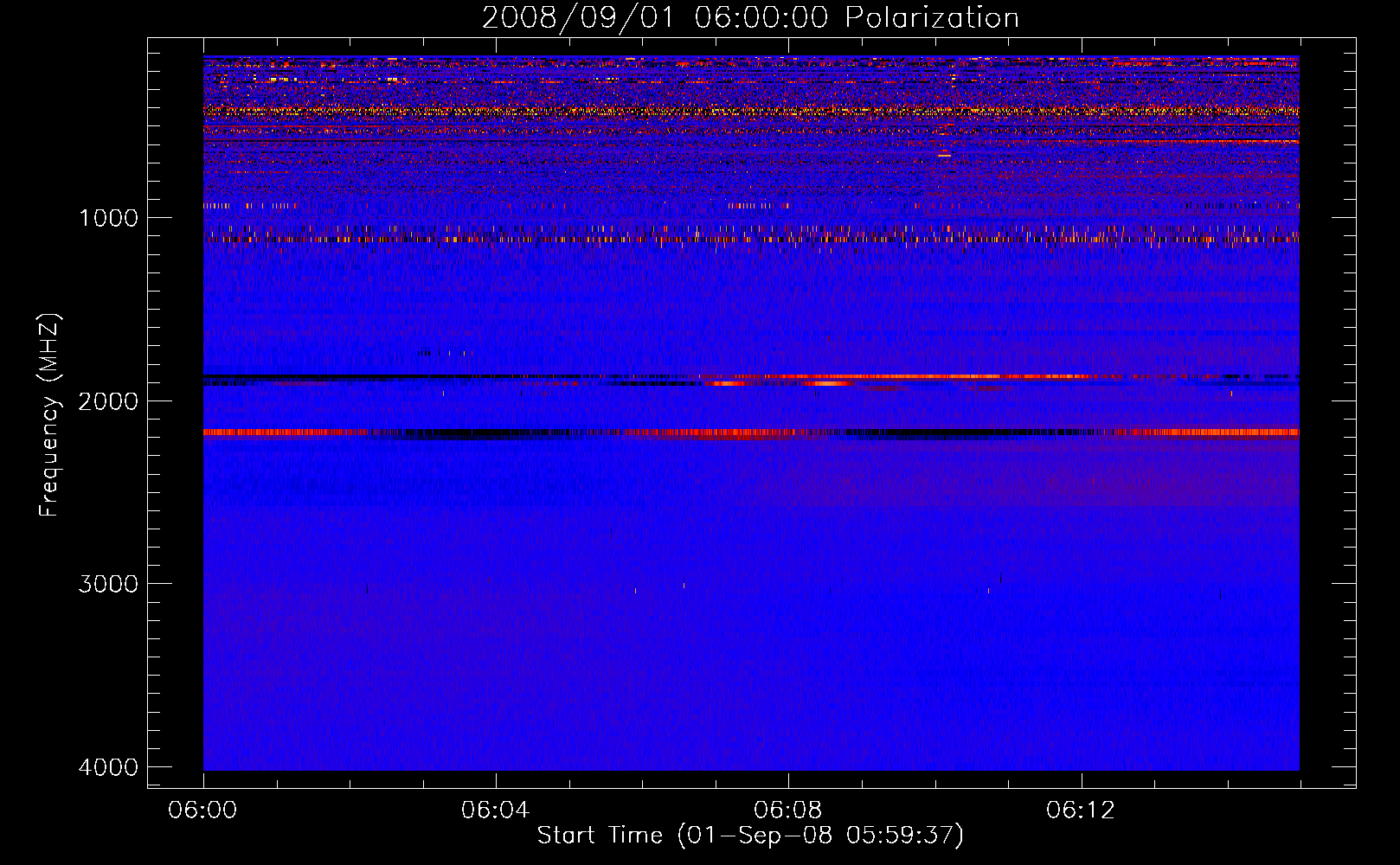Click the 06:08 time tick label
Screen dimensions: 1400x865
tap(787, 811)
